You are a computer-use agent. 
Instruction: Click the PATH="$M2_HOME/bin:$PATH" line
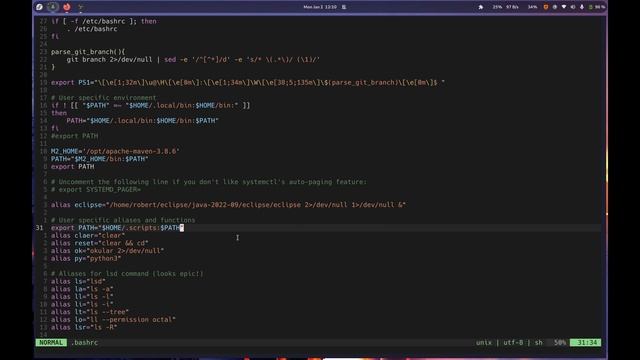pos(100,159)
